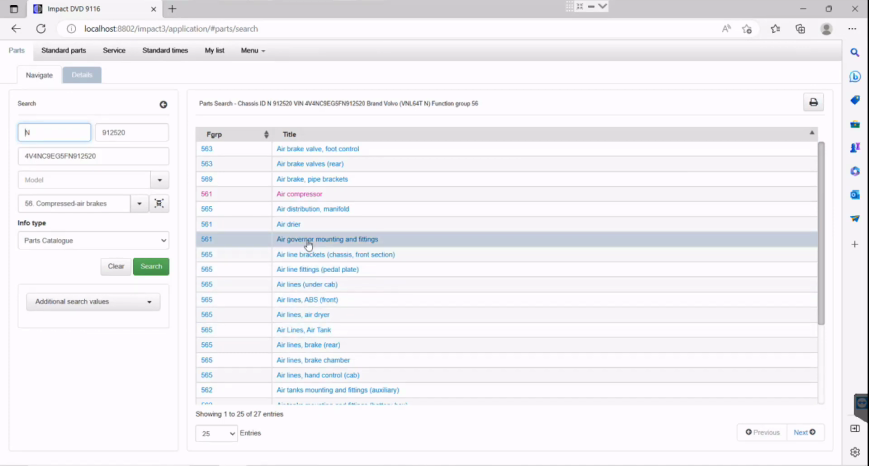
Task: Refresh the page in browser
Action: [42, 29]
